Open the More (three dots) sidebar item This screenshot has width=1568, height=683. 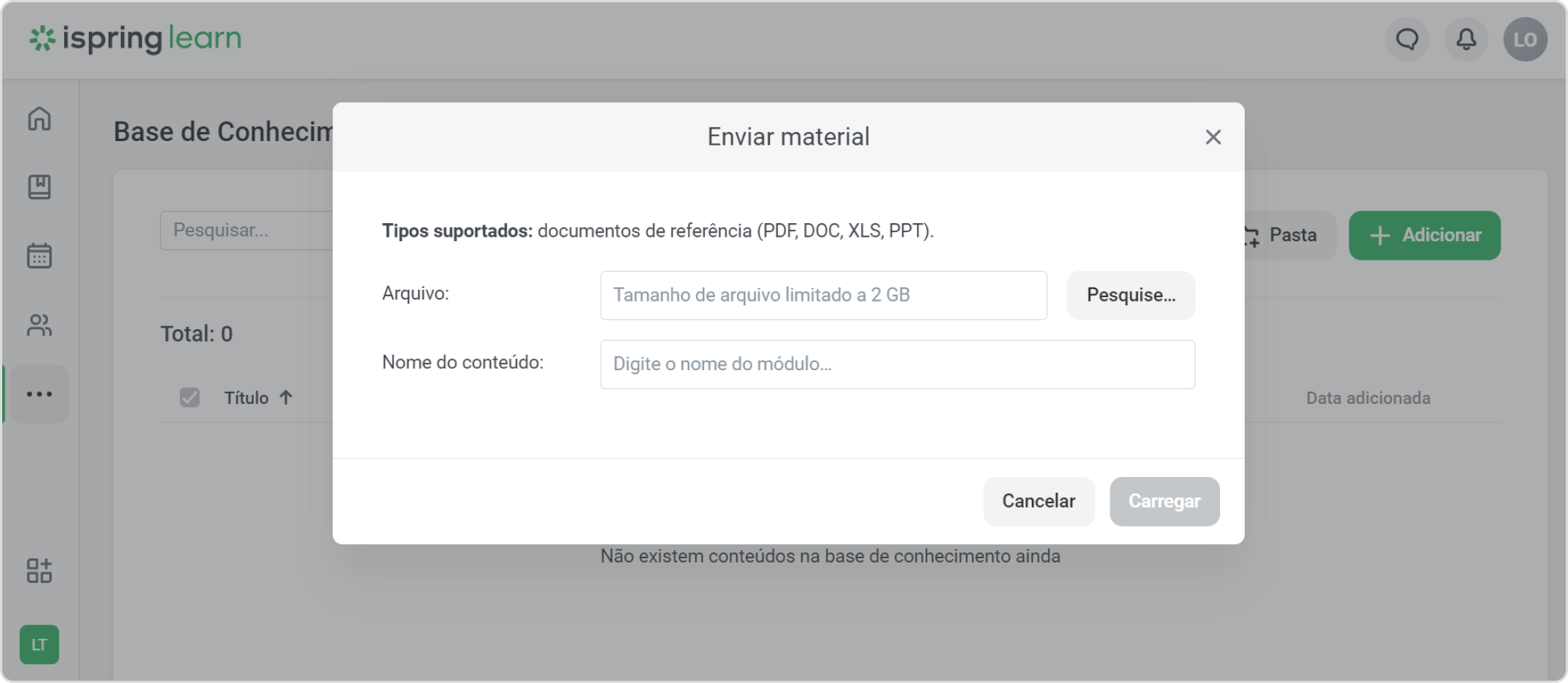[x=40, y=394]
